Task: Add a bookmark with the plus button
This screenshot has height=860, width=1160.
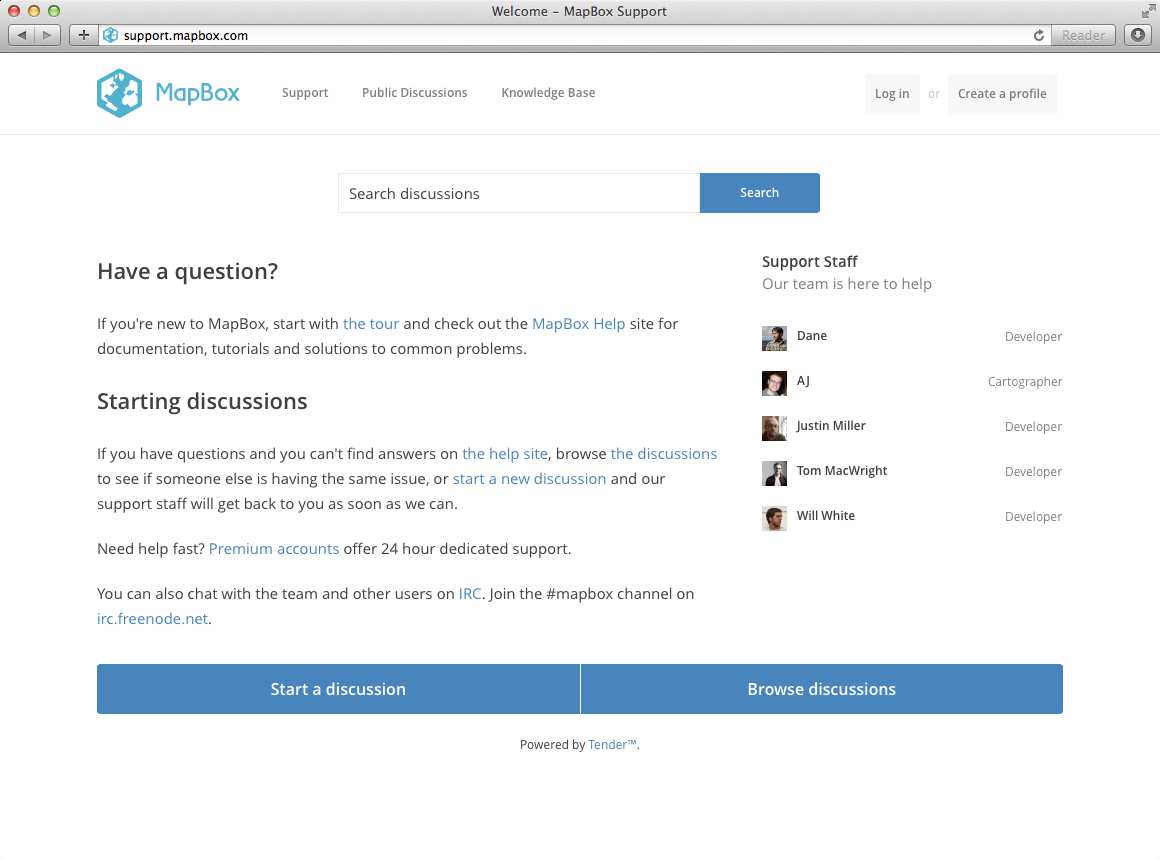Action: [x=84, y=35]
